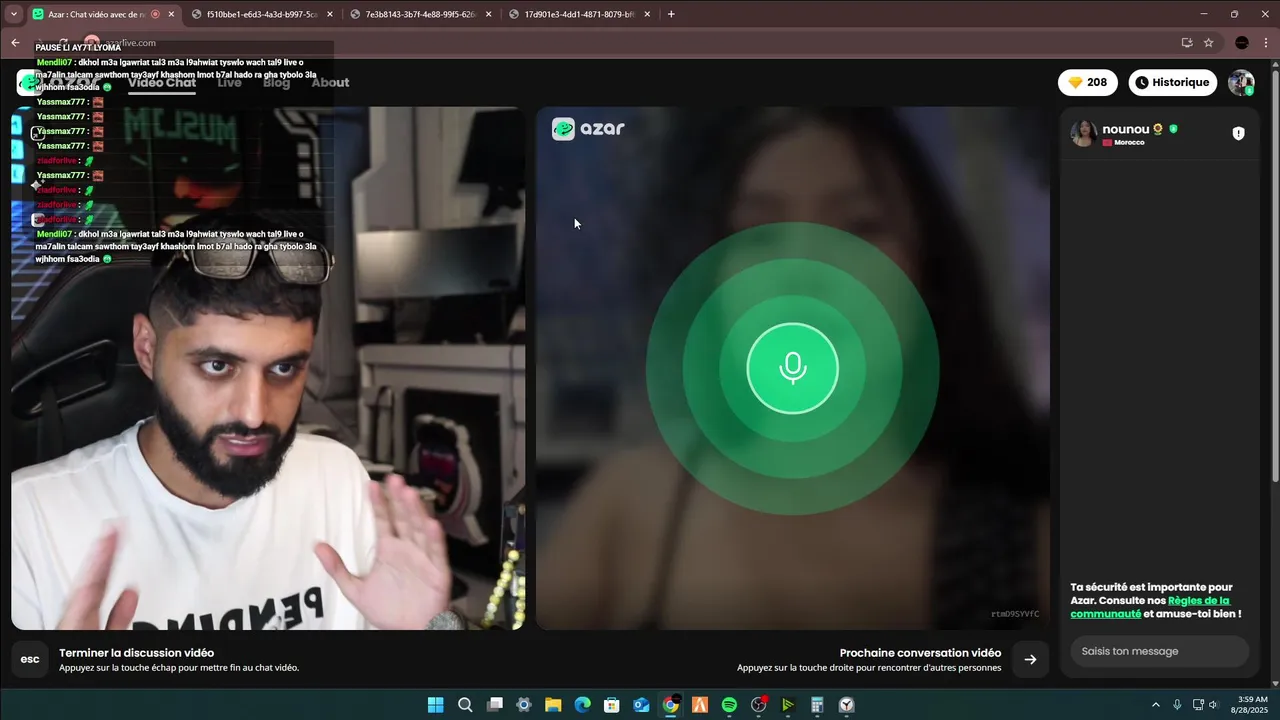Switch to the 7e3b8143 browser tab
Viewport: 1280px width, 720px height.
click(x=420, y=14)
